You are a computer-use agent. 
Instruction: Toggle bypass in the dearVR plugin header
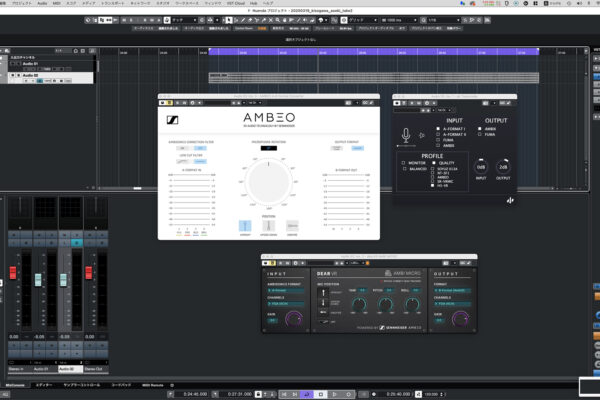point(272,263)
